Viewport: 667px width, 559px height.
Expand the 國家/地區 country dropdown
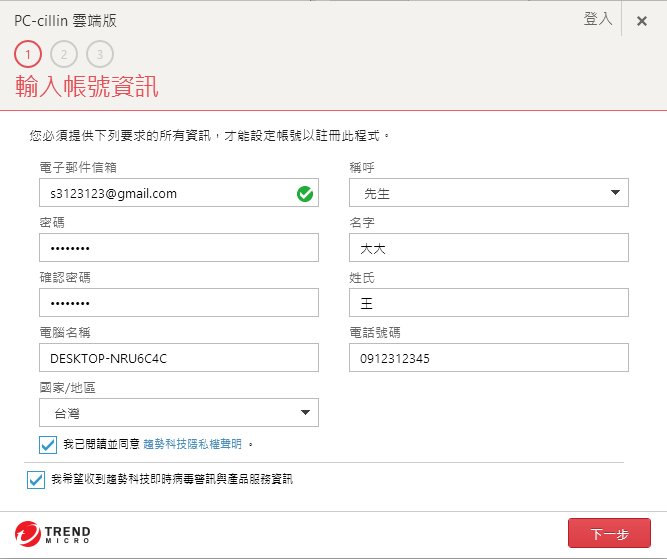[x=179, y=412]
